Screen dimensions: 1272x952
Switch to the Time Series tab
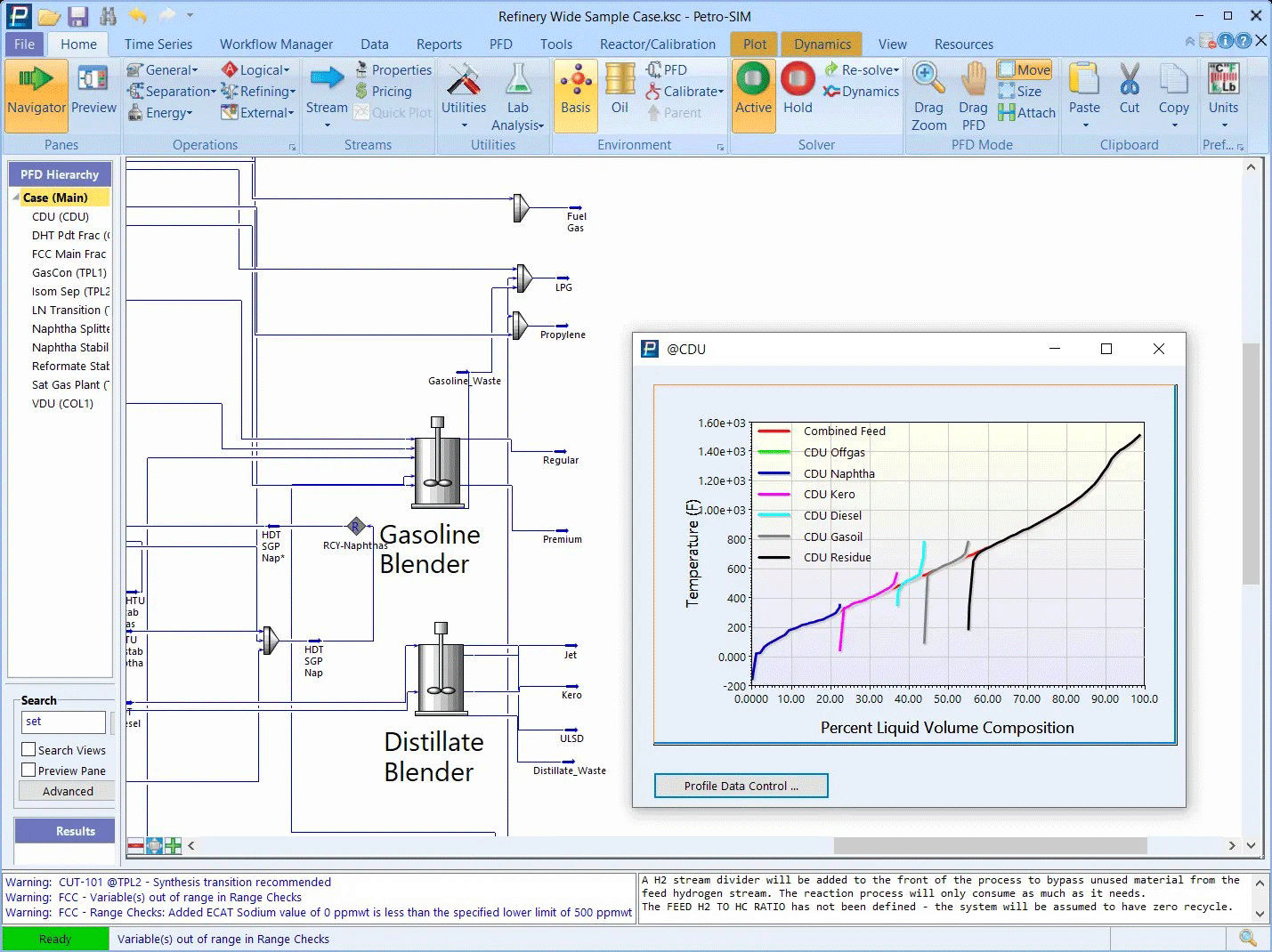click(158, 44)
